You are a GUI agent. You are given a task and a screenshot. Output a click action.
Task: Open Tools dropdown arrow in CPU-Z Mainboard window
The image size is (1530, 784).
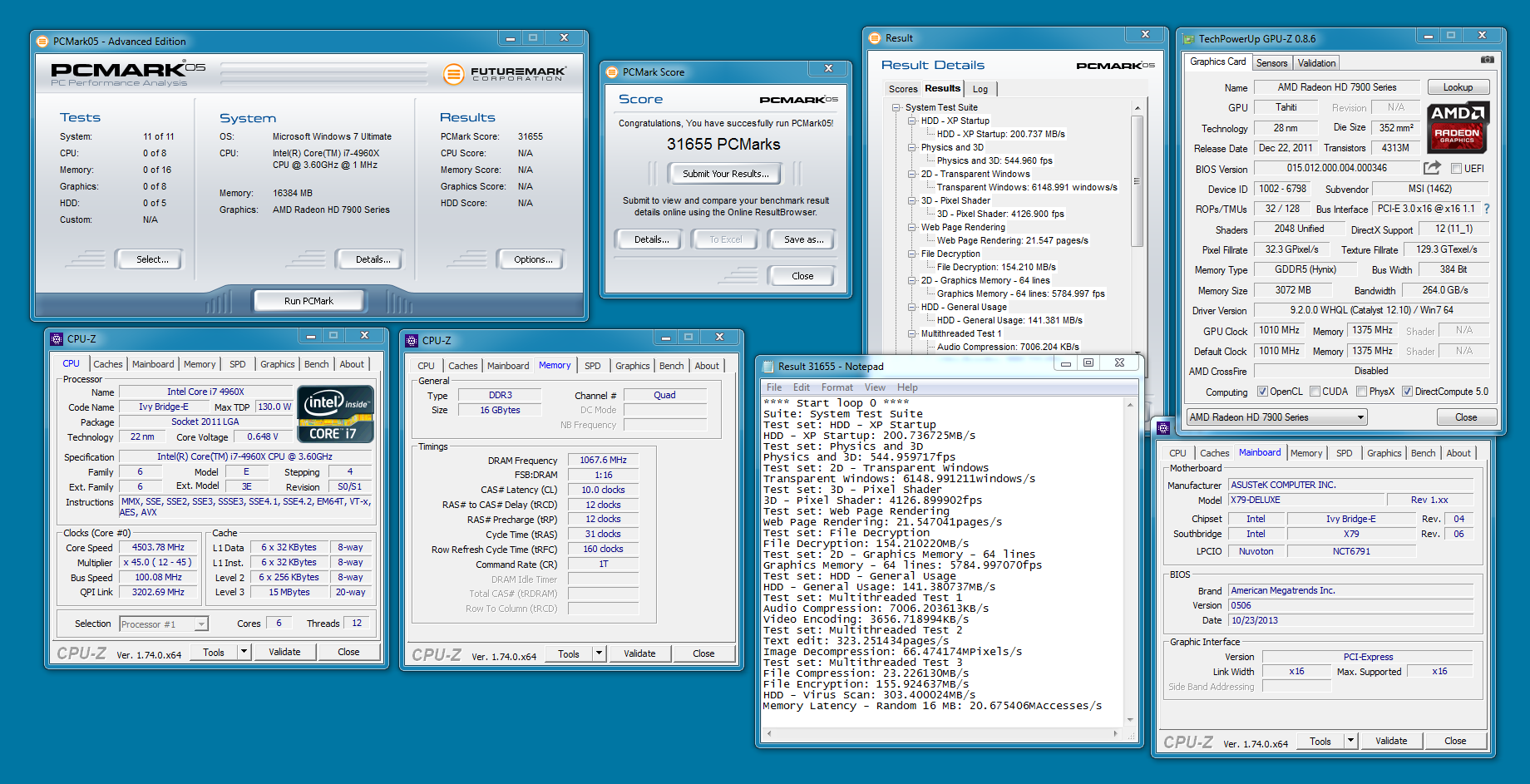click(x=1350, y=741)
